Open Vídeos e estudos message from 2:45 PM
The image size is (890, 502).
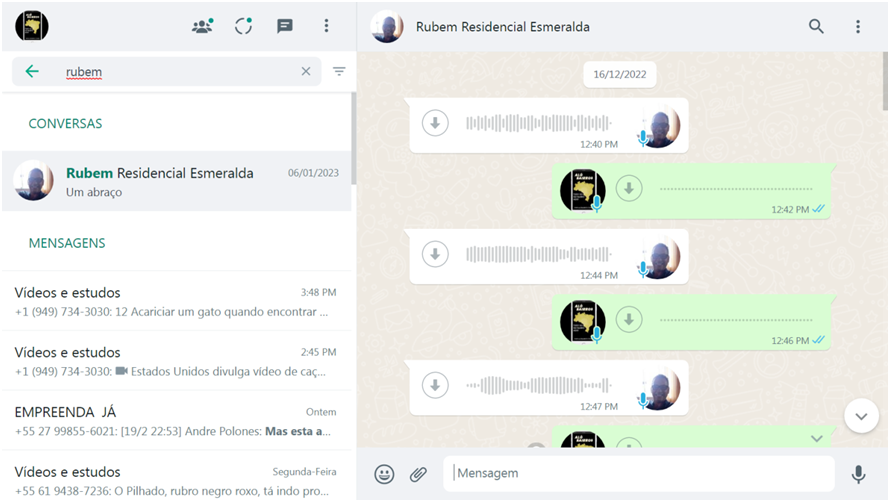tap(177, 361)
